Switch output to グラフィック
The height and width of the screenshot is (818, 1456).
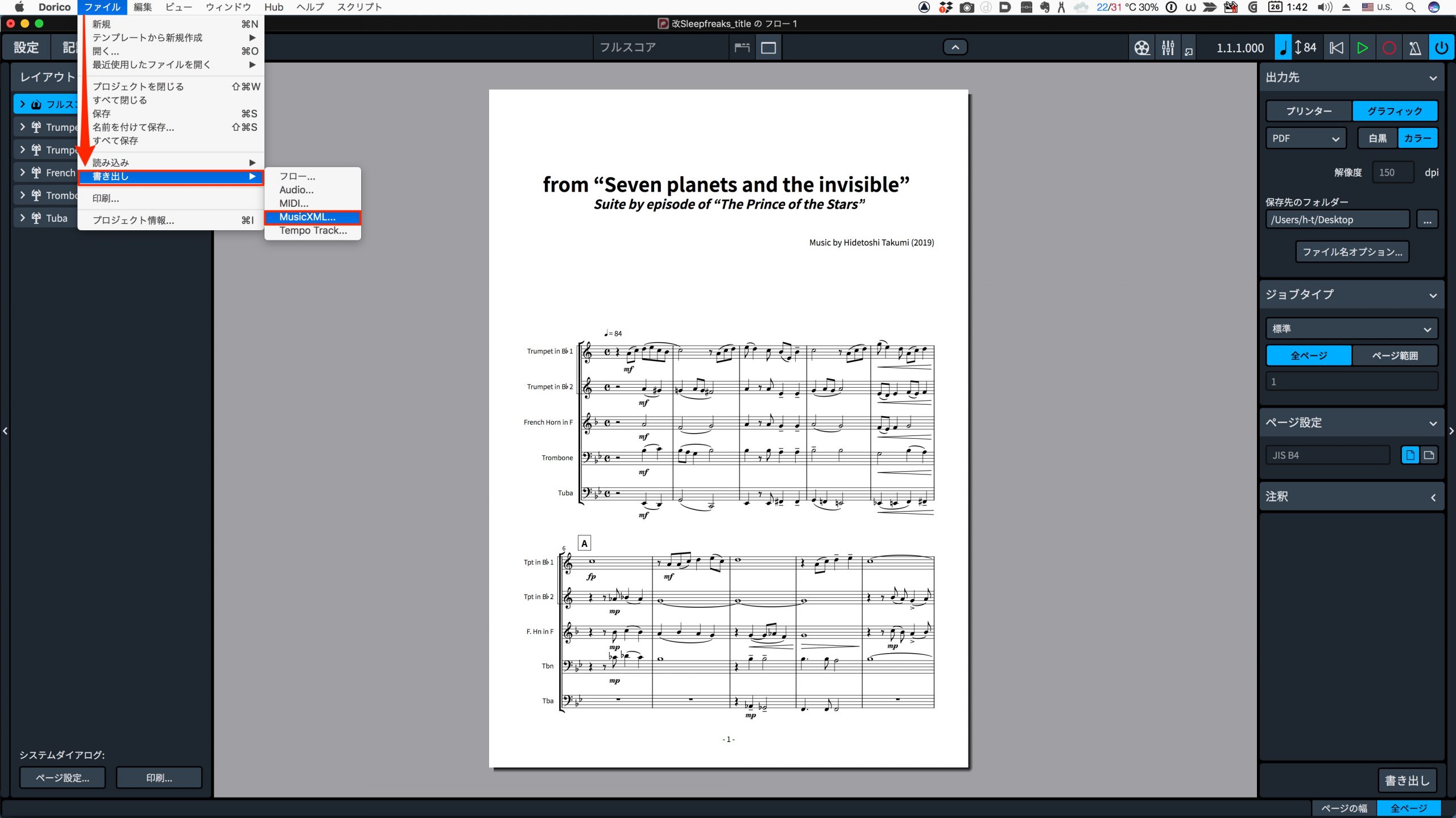coord(1395,111)
